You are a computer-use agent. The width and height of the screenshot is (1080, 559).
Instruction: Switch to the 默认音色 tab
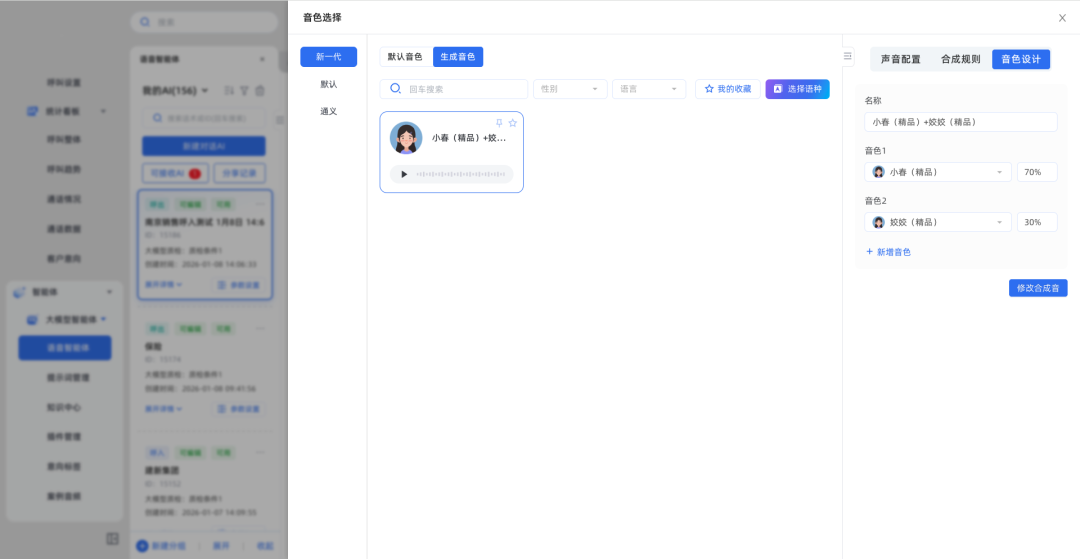405,57
